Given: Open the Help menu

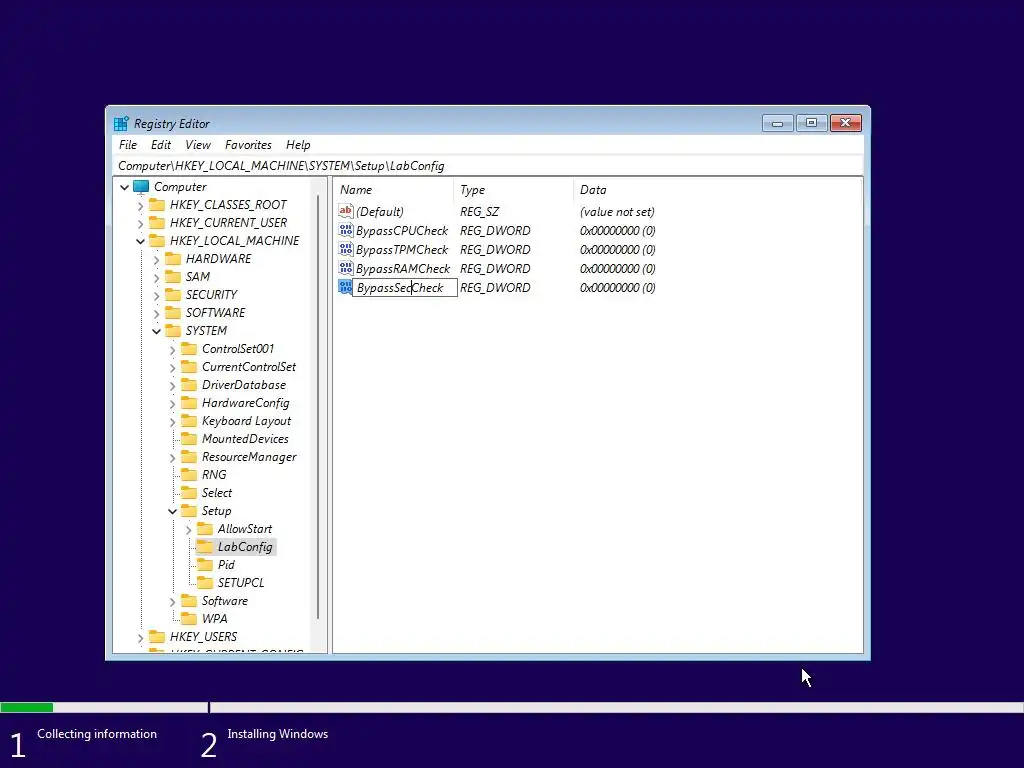Looking at the screenshot, I should 298,145.
